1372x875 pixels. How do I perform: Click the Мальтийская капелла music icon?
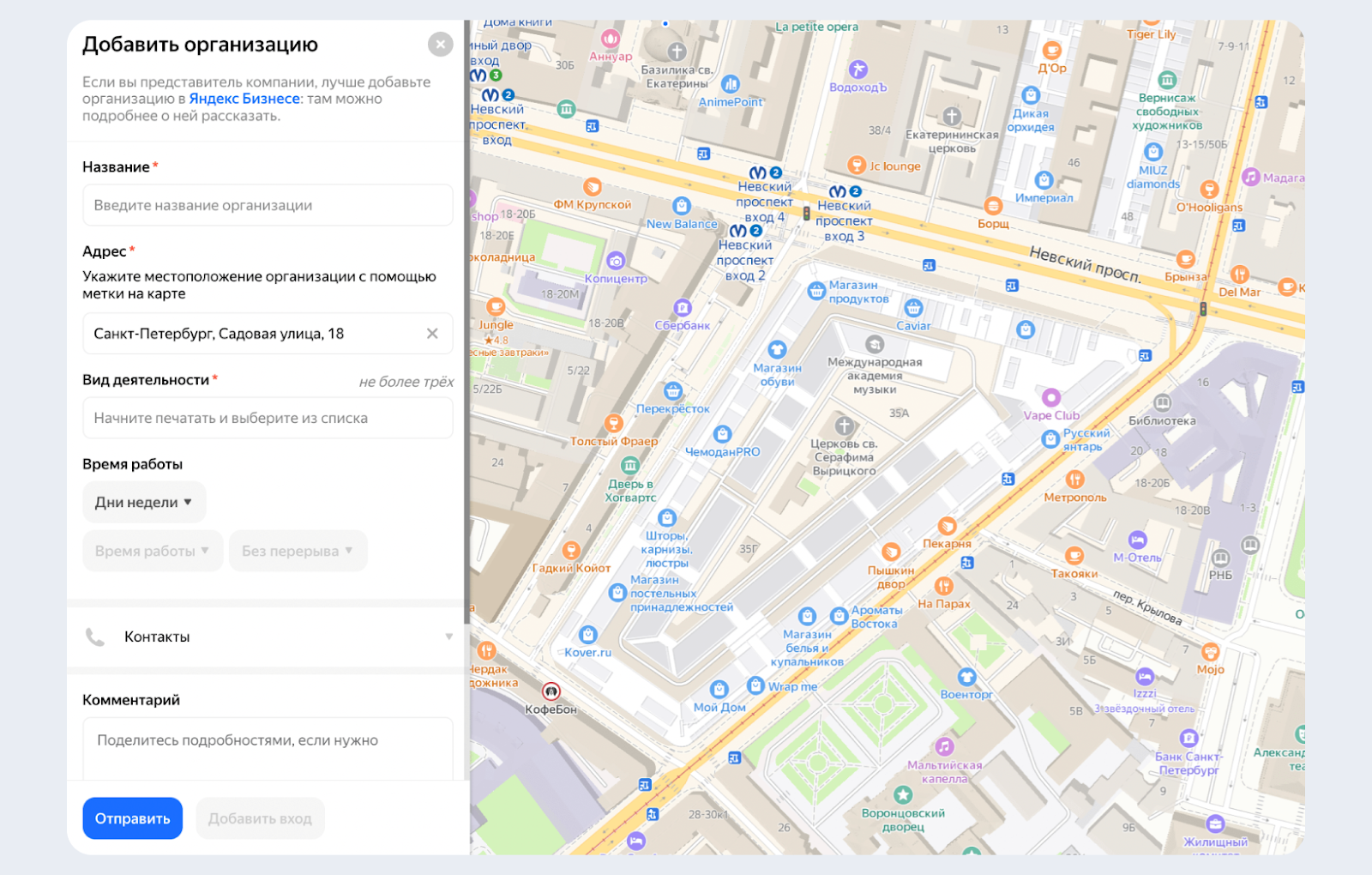click(x=944, y=746)
